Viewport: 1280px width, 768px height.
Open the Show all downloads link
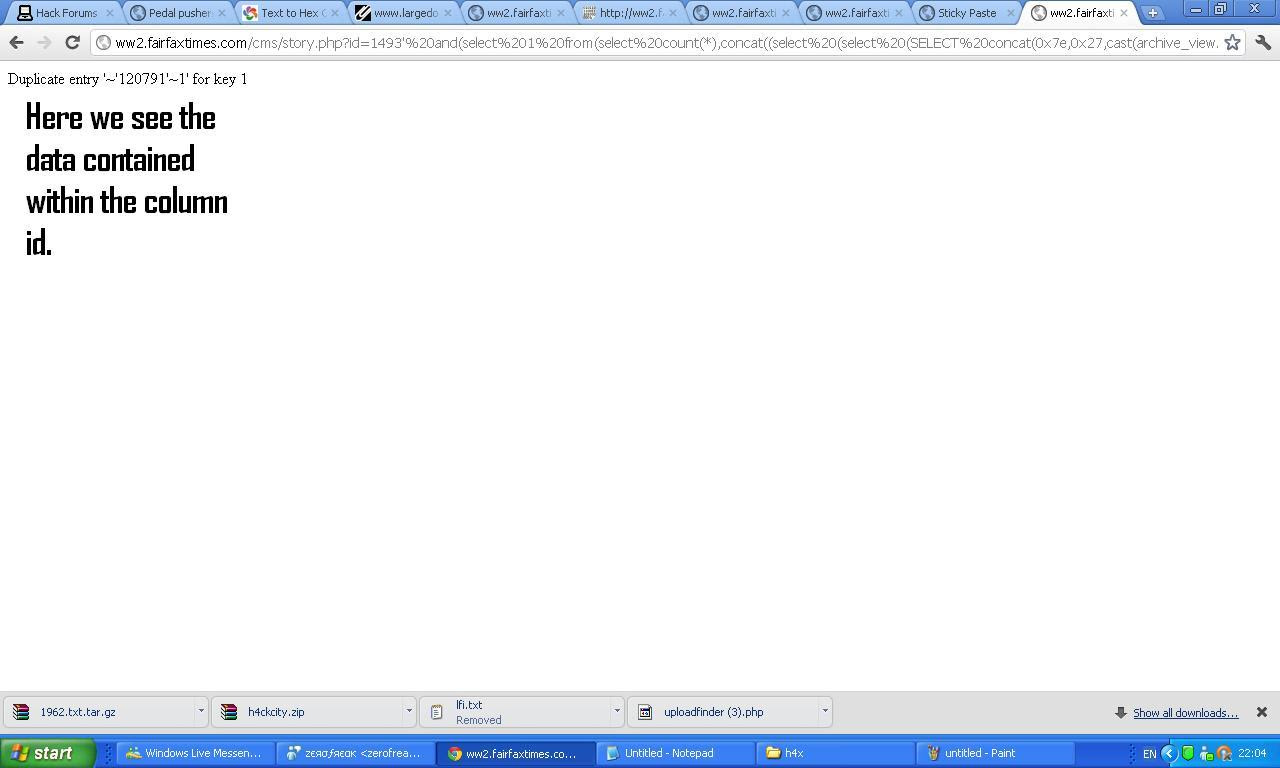click(1185, 713)
